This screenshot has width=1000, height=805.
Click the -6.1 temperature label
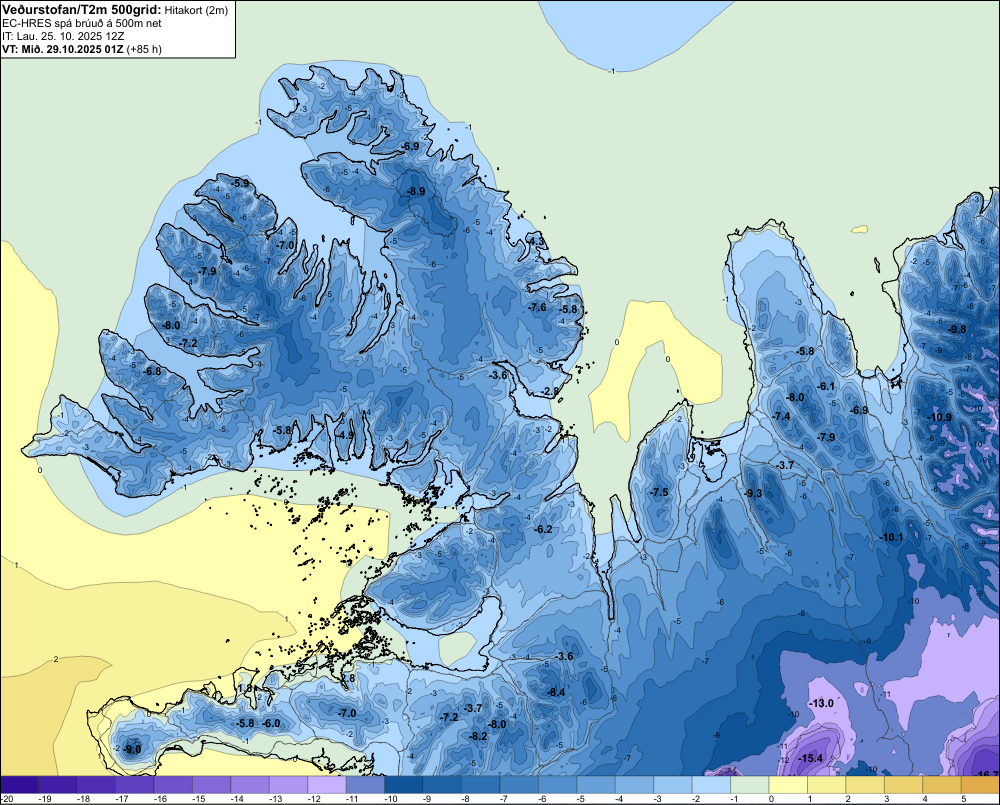click(x=827, y=386)
